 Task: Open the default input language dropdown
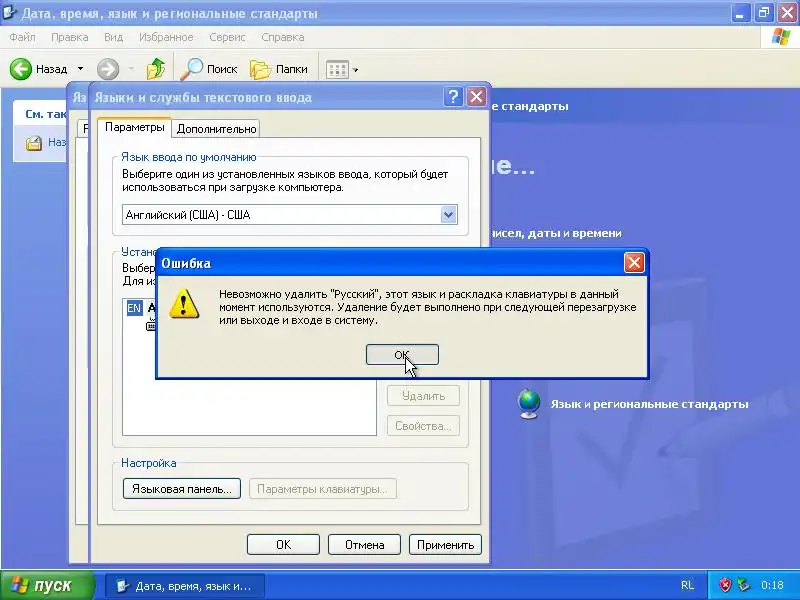448,215
